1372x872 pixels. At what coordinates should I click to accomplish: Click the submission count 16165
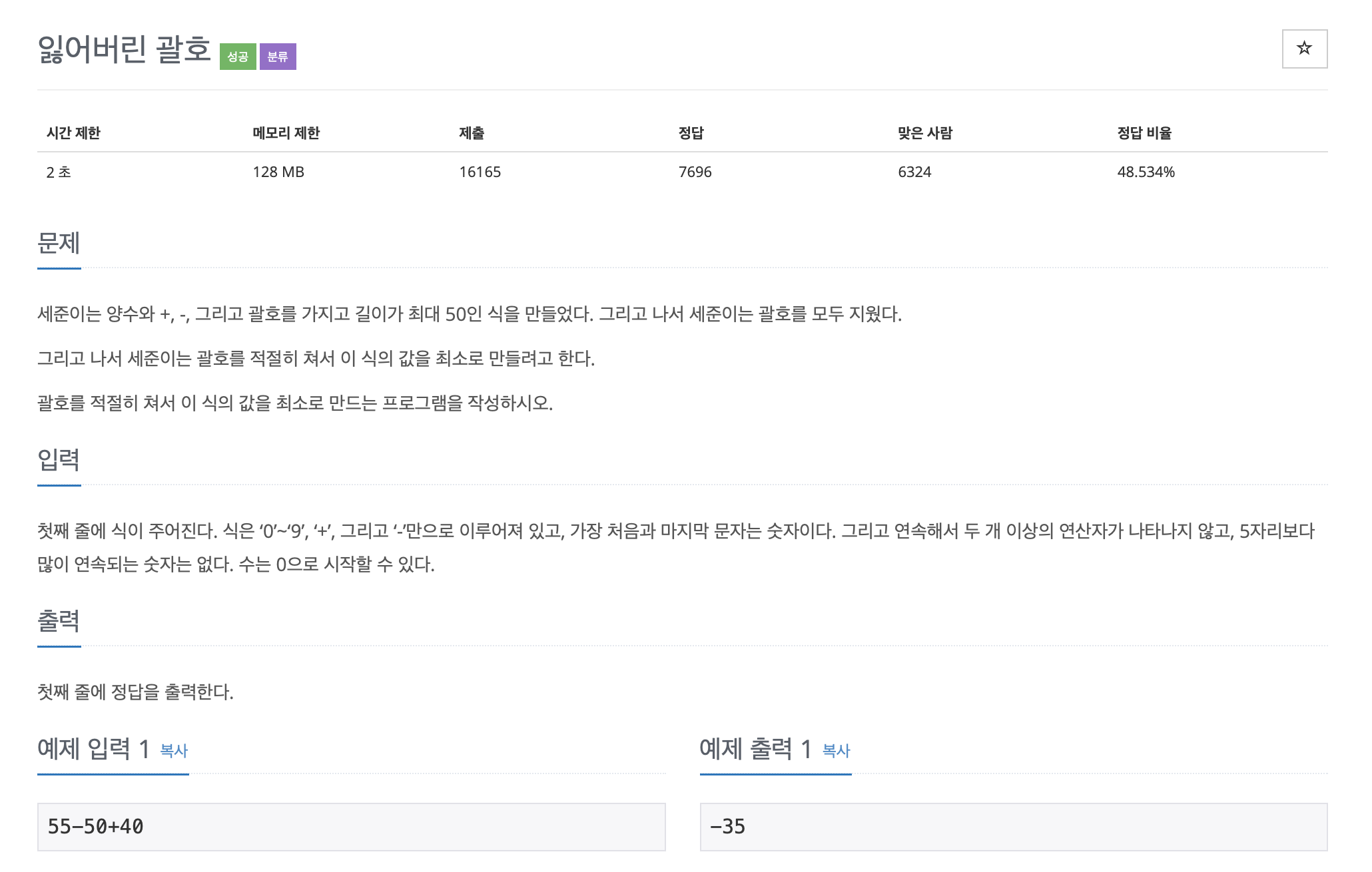480,172
